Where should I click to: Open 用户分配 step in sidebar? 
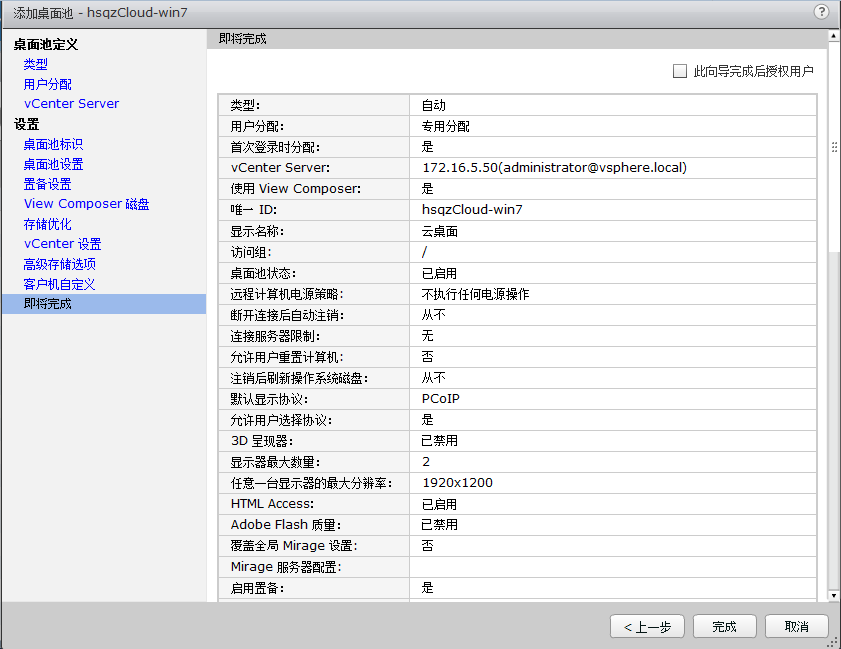coord(47,84)
